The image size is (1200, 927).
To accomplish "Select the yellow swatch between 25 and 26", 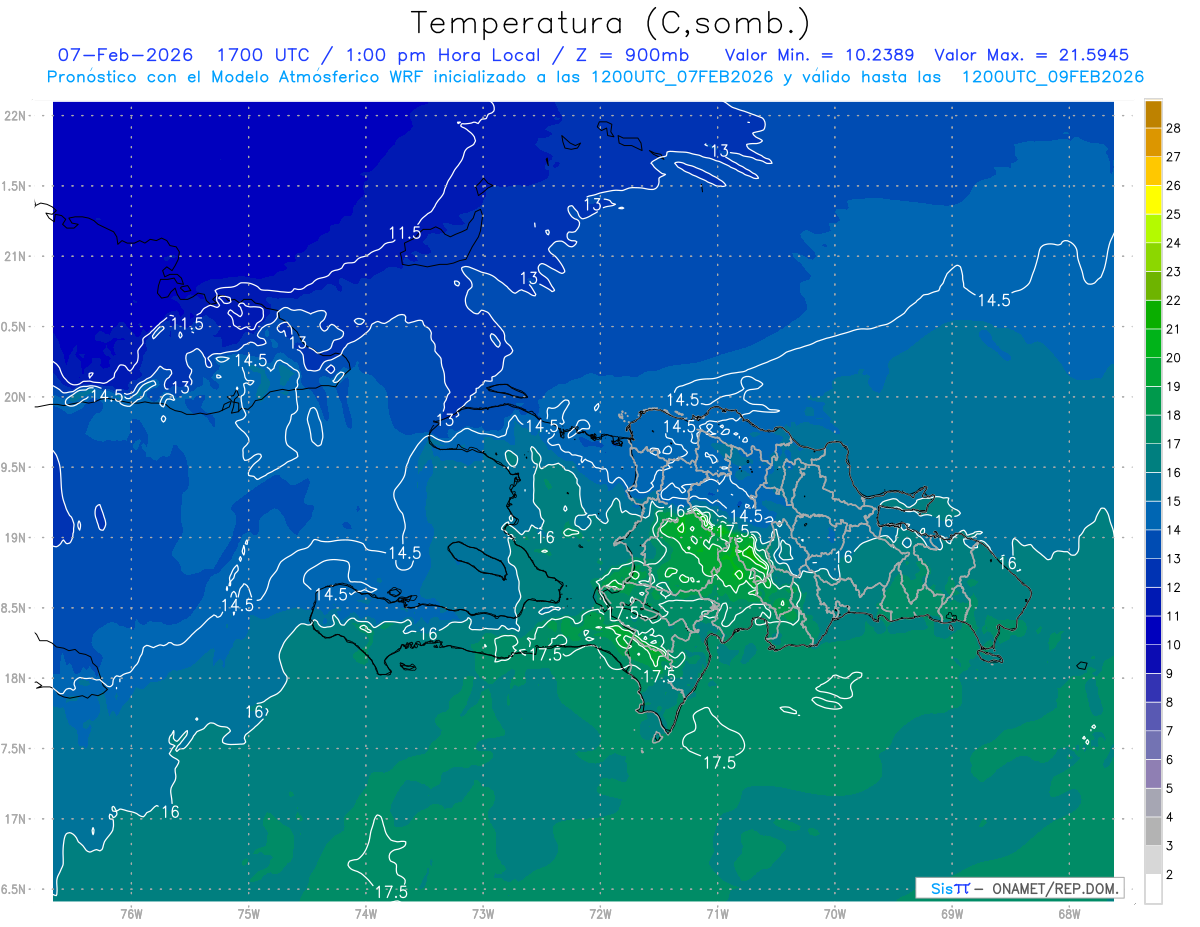I will (x=1153, y=200).
